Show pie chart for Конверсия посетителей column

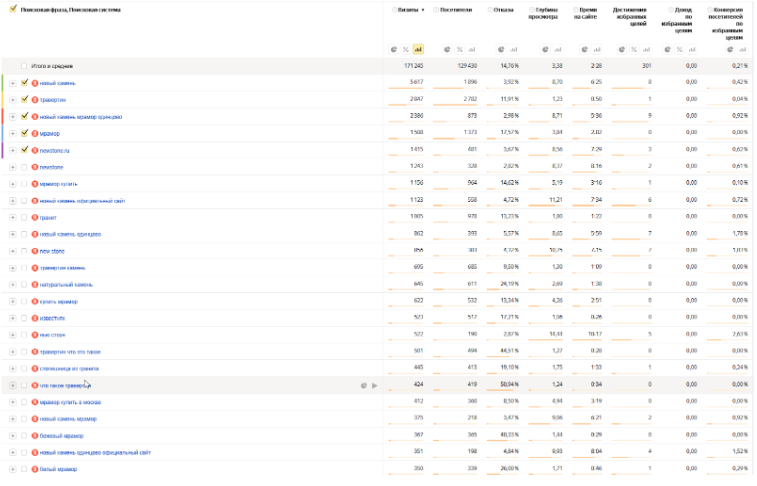pyautogui.click(x=730, y=49)
